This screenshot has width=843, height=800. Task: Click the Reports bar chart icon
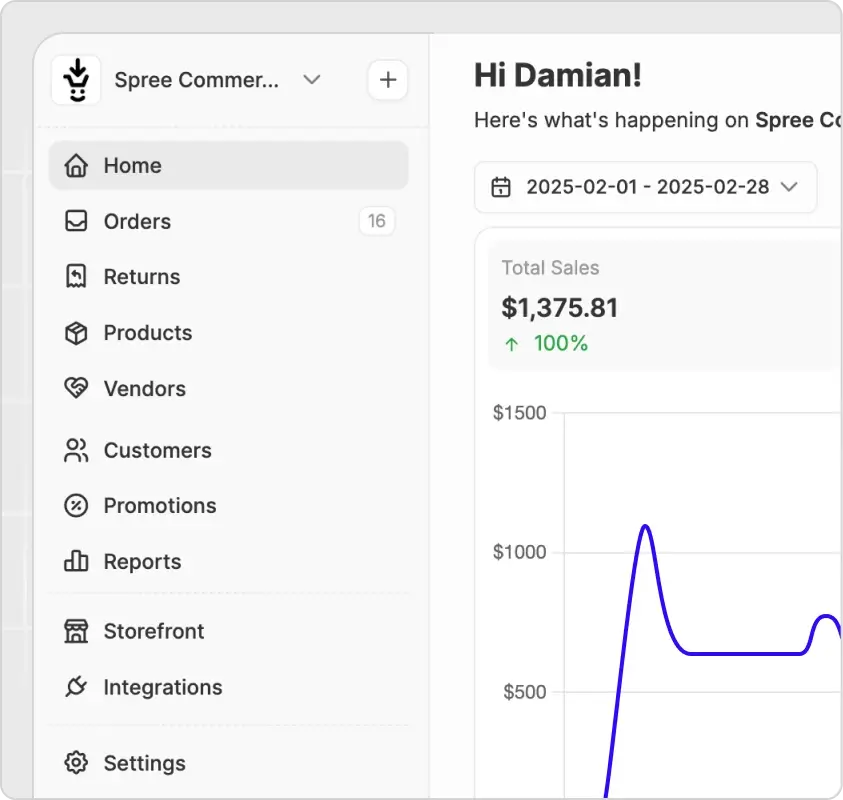(x=76, y=562)
